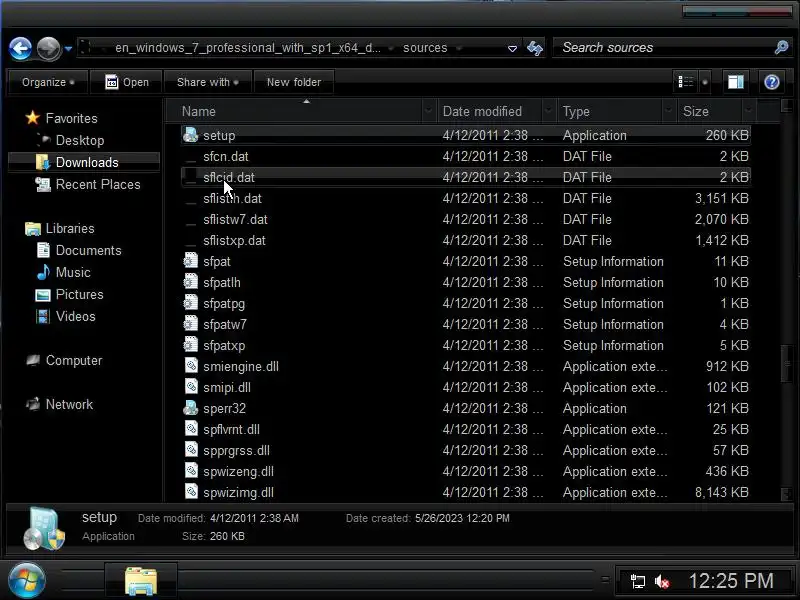Select the spwizimg.dll file icon

(x=191, y=492)
